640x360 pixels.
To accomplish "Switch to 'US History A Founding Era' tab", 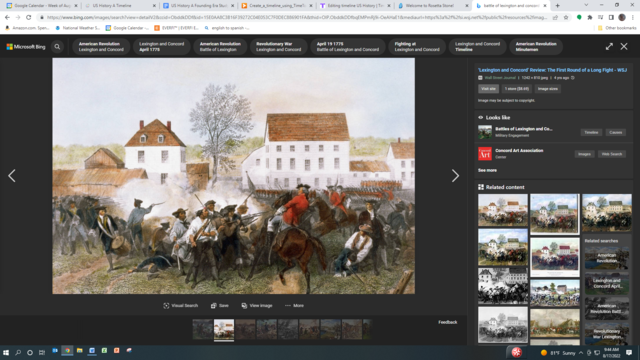I will click(x=198, y=6).
